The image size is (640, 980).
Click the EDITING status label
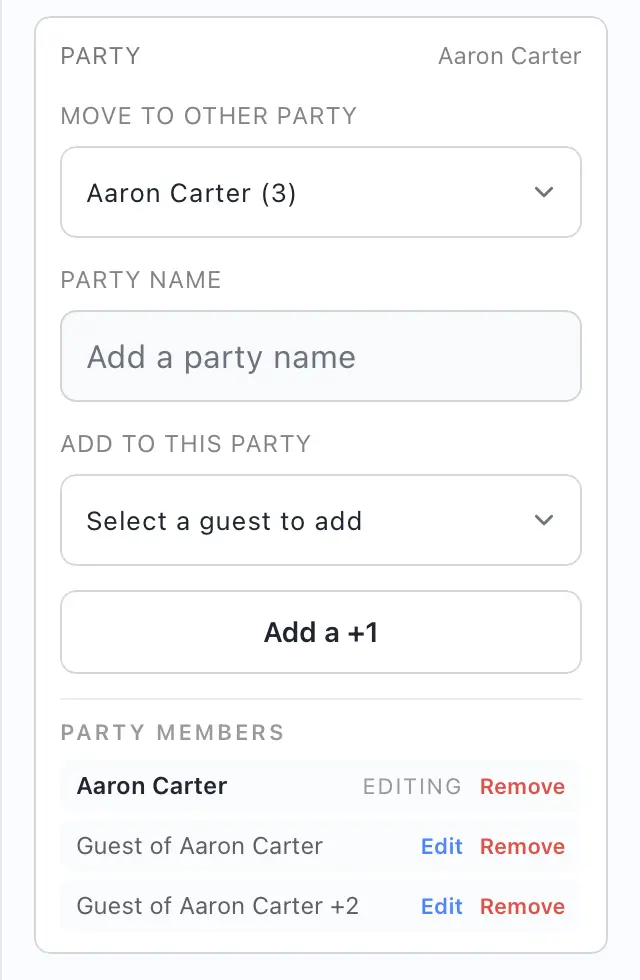click(412, 786)
